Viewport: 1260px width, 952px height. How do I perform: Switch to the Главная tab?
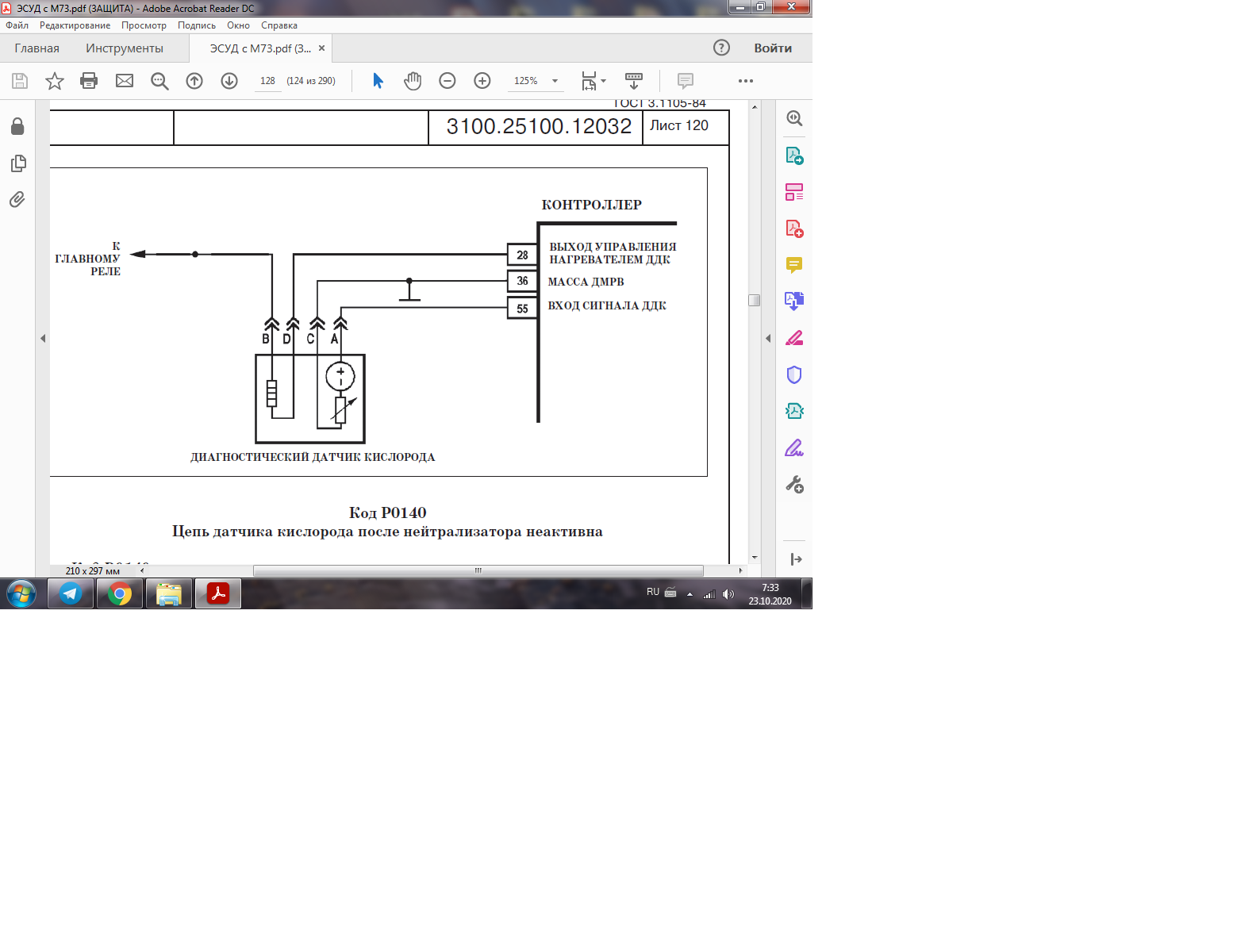pos(36,48)
